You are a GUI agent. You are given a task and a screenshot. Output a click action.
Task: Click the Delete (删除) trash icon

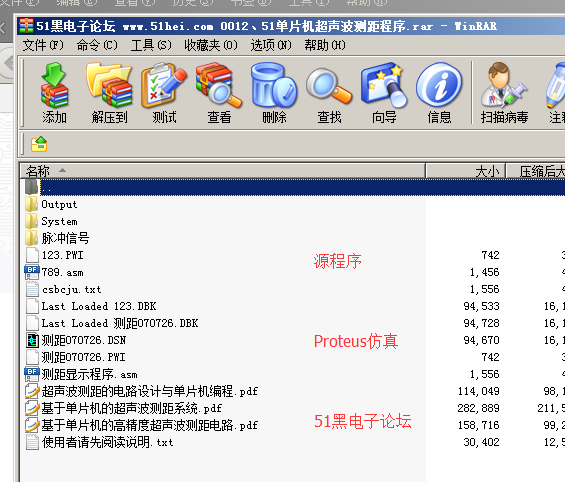pos(274,85)
